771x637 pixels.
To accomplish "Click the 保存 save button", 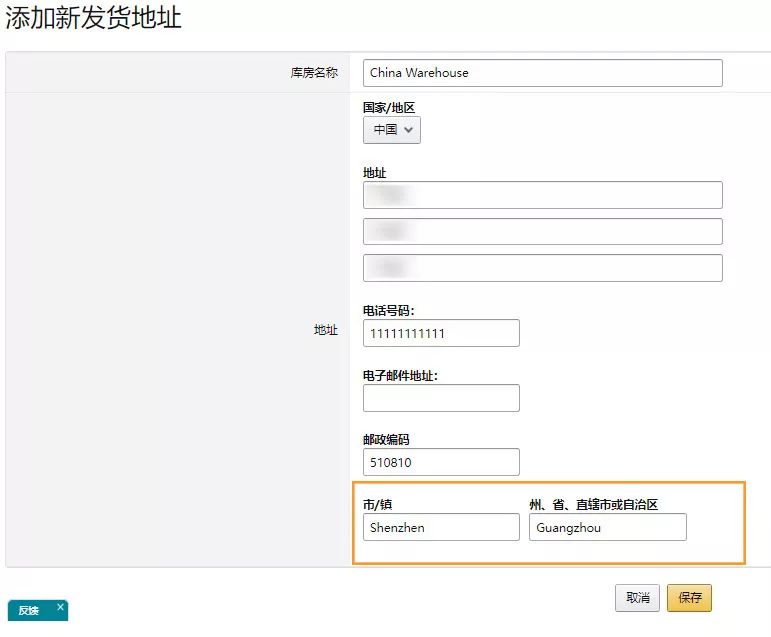I will click(x=689, y=598).
